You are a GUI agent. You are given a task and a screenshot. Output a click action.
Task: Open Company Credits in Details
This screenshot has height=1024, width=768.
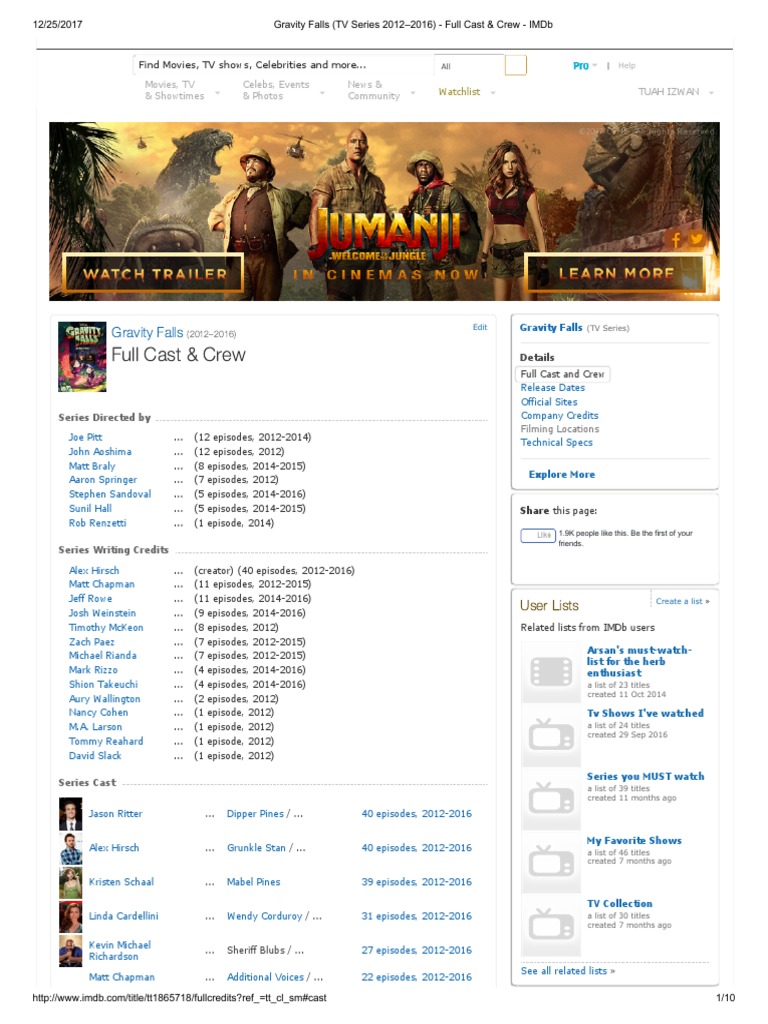click(560, 415)
